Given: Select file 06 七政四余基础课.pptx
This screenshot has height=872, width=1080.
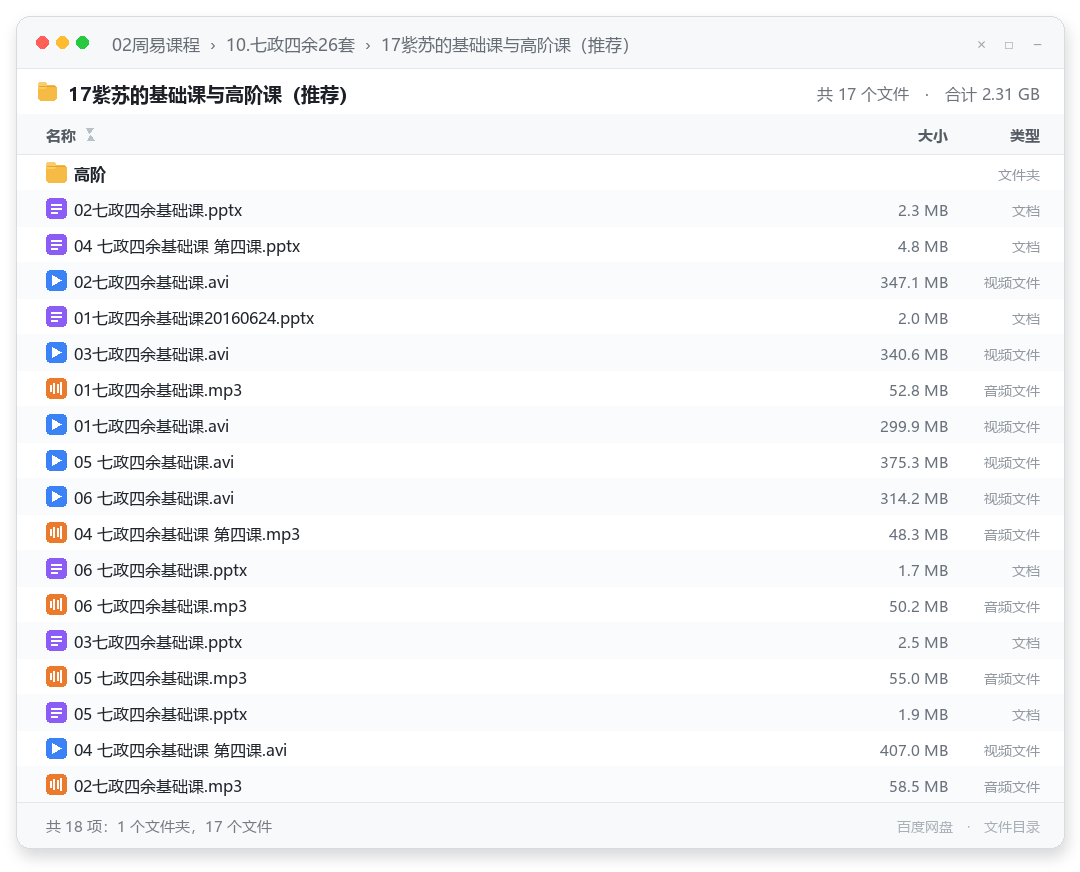Looking at the screenshot, I should (x=160, y=570).
